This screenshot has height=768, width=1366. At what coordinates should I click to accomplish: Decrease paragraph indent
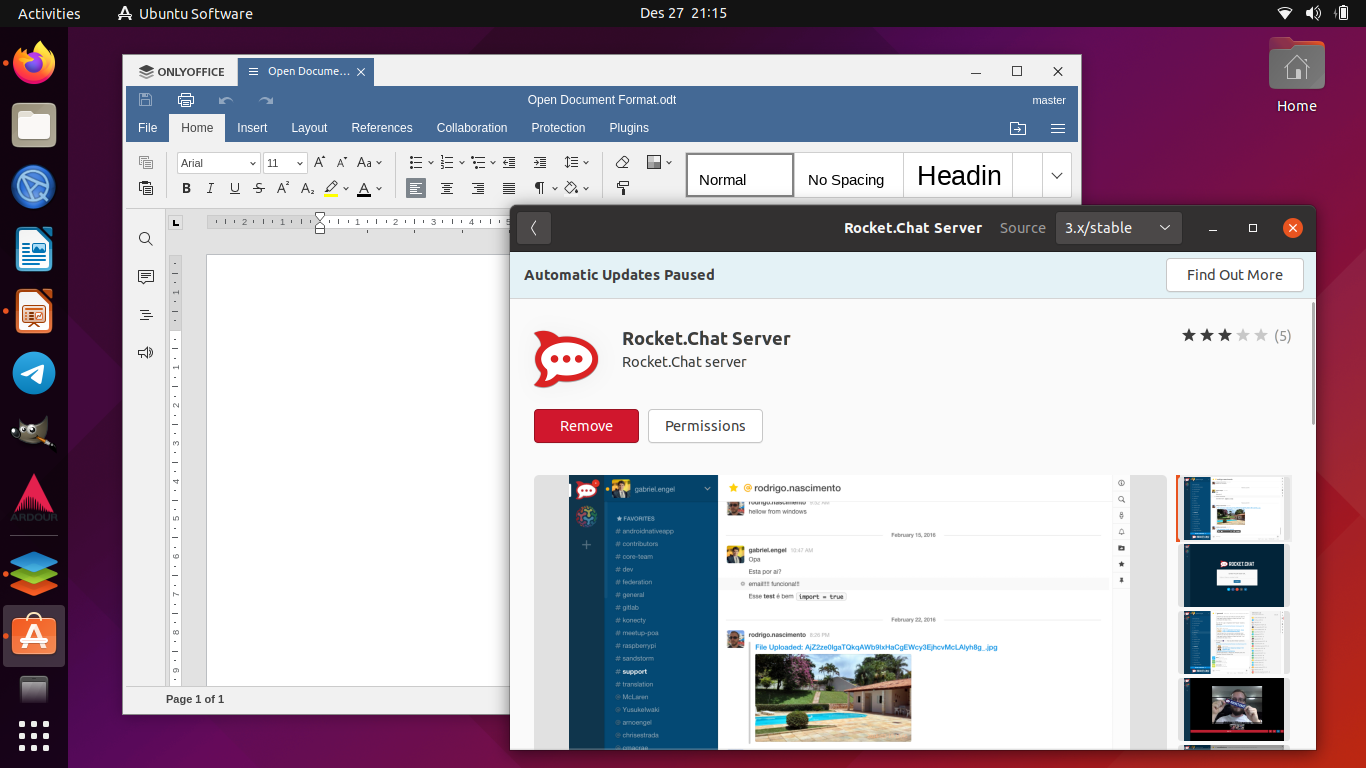tap(509, 162)
